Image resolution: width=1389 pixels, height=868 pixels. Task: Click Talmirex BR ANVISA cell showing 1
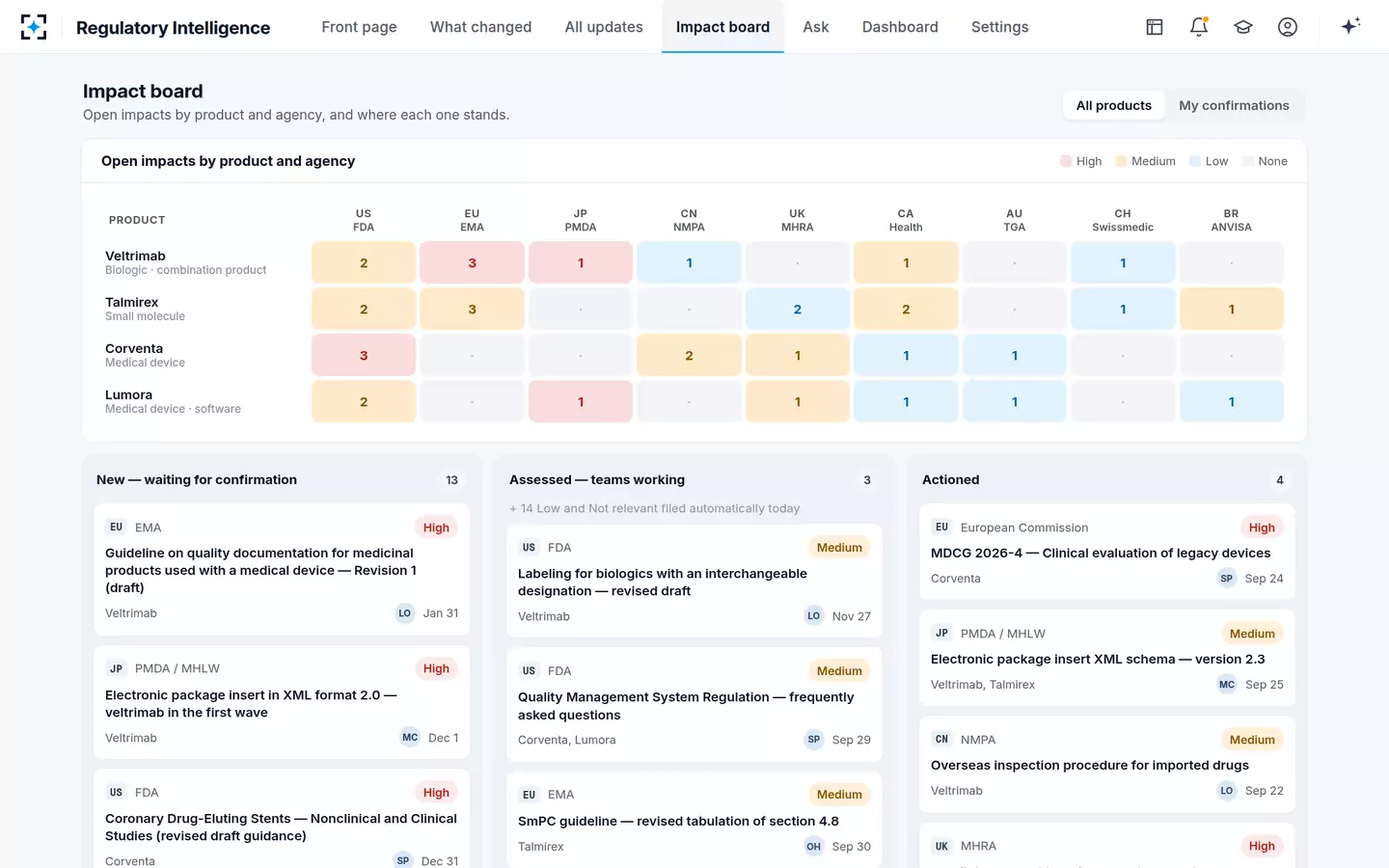coord(1232,310)
